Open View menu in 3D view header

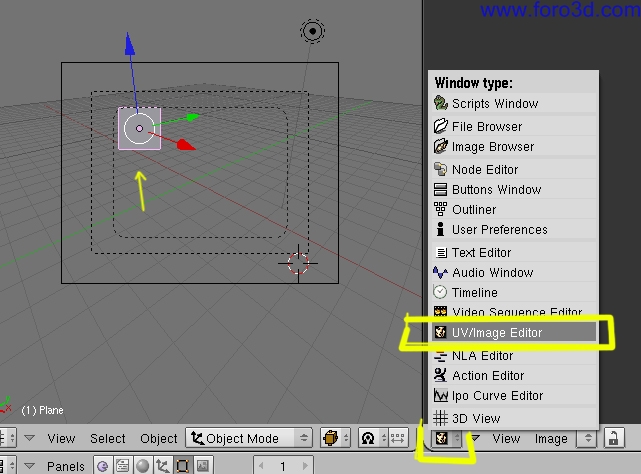(x=61, y=438)
